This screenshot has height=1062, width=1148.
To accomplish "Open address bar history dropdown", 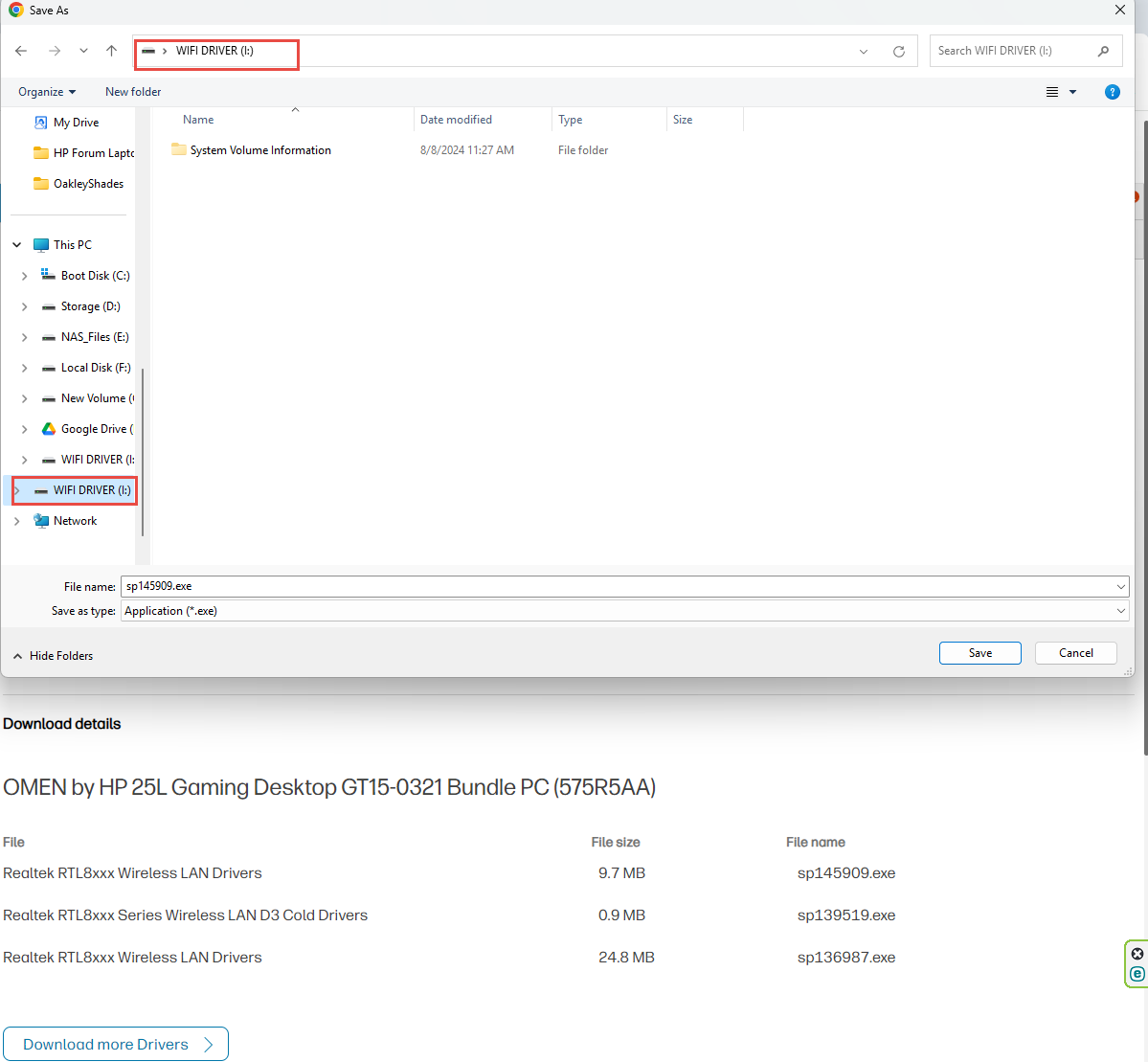I will click(x=864, y=52).
